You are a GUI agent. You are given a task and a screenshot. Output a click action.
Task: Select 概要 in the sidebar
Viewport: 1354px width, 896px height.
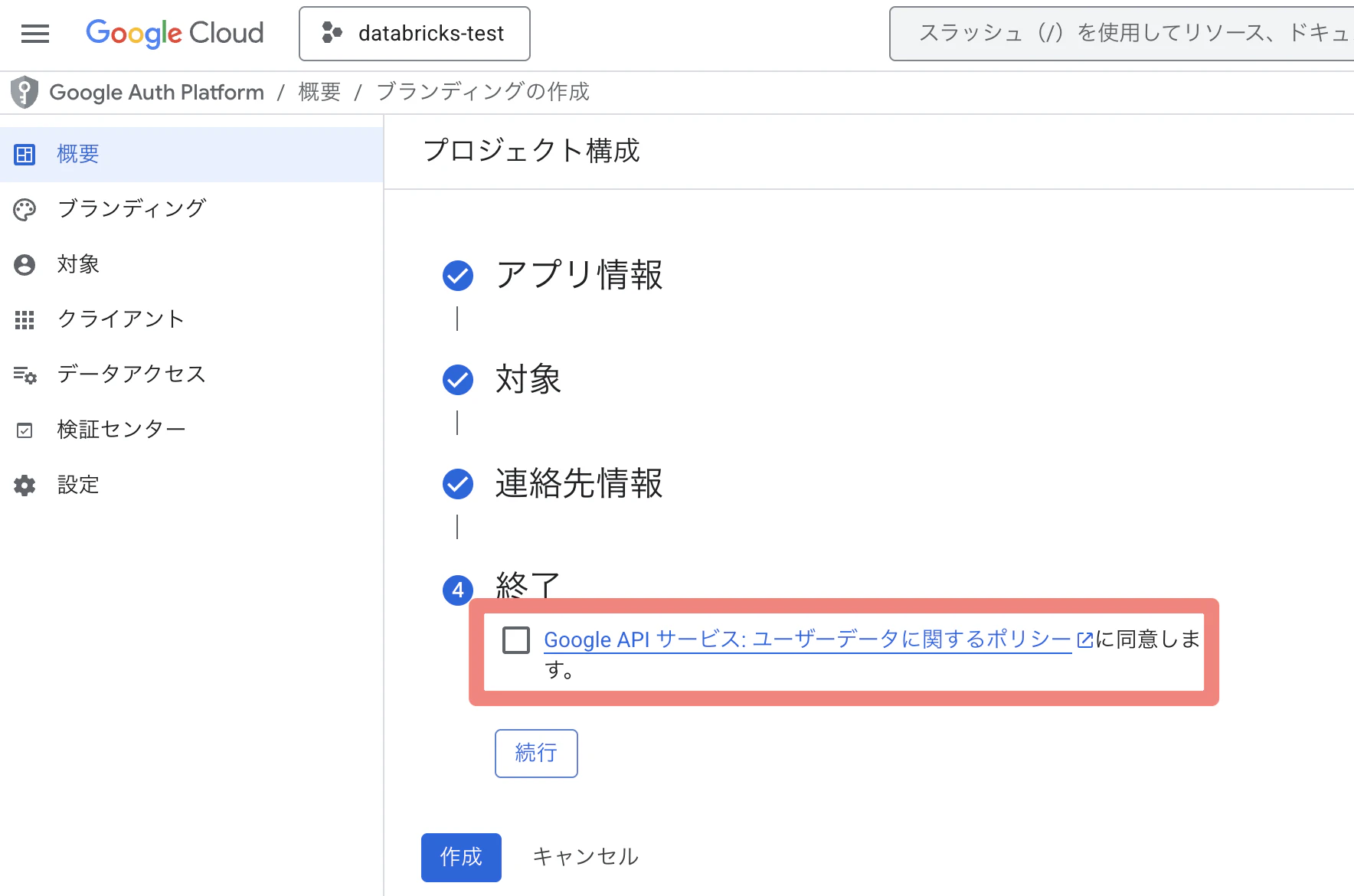pos(191,155)
